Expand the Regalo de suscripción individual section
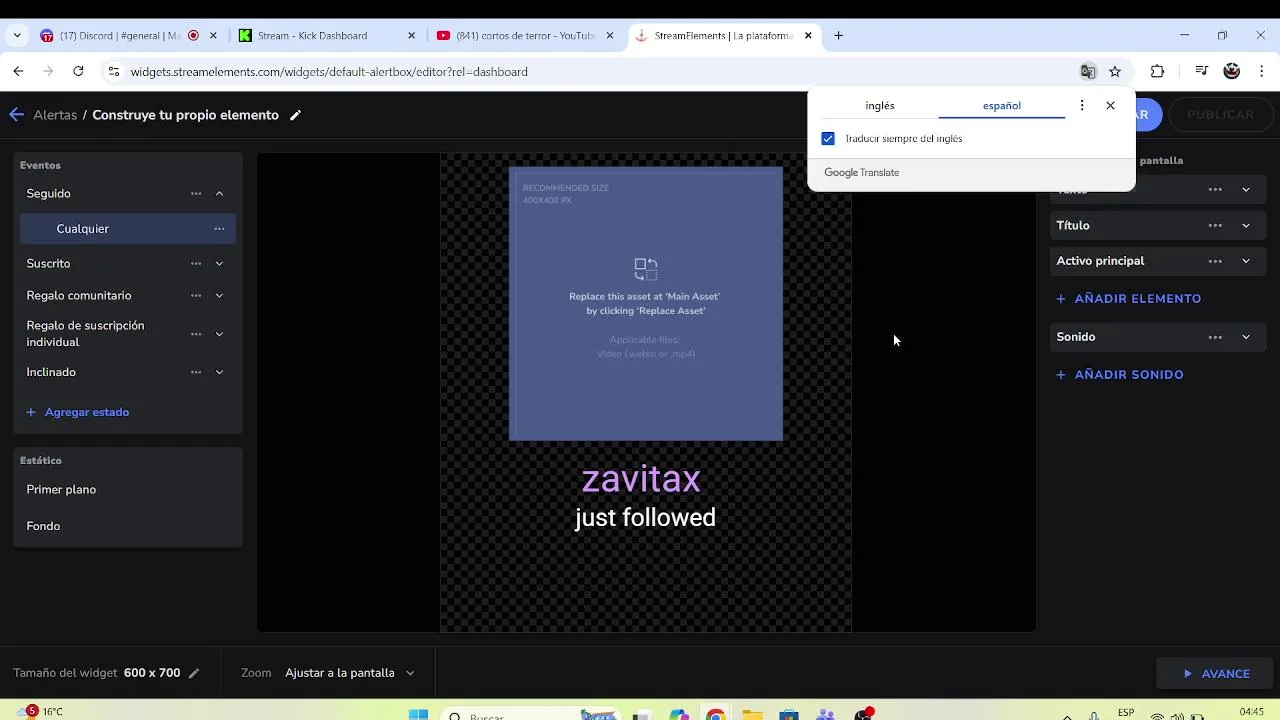Viewport: 1280px width, 720px height. click(219, 334)
